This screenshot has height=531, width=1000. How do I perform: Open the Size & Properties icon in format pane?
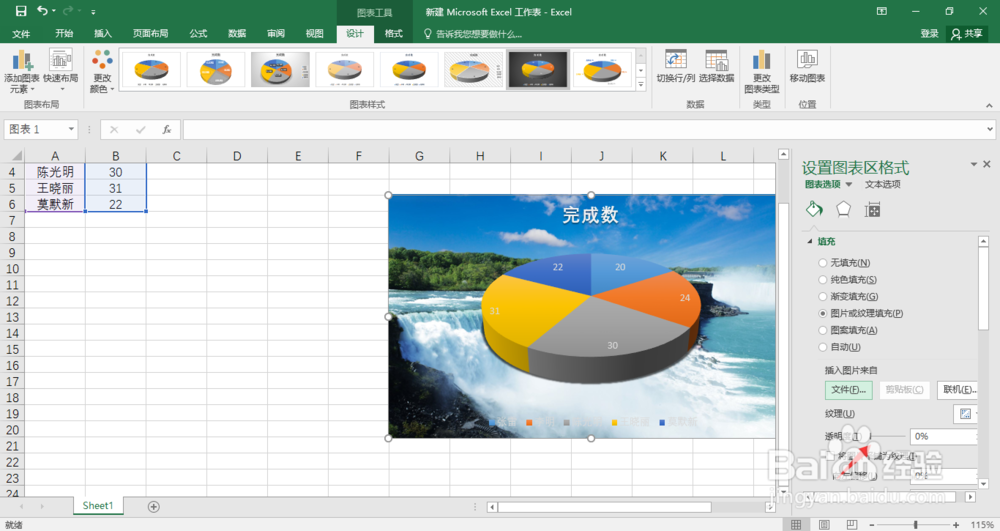[x=872, y=210]
